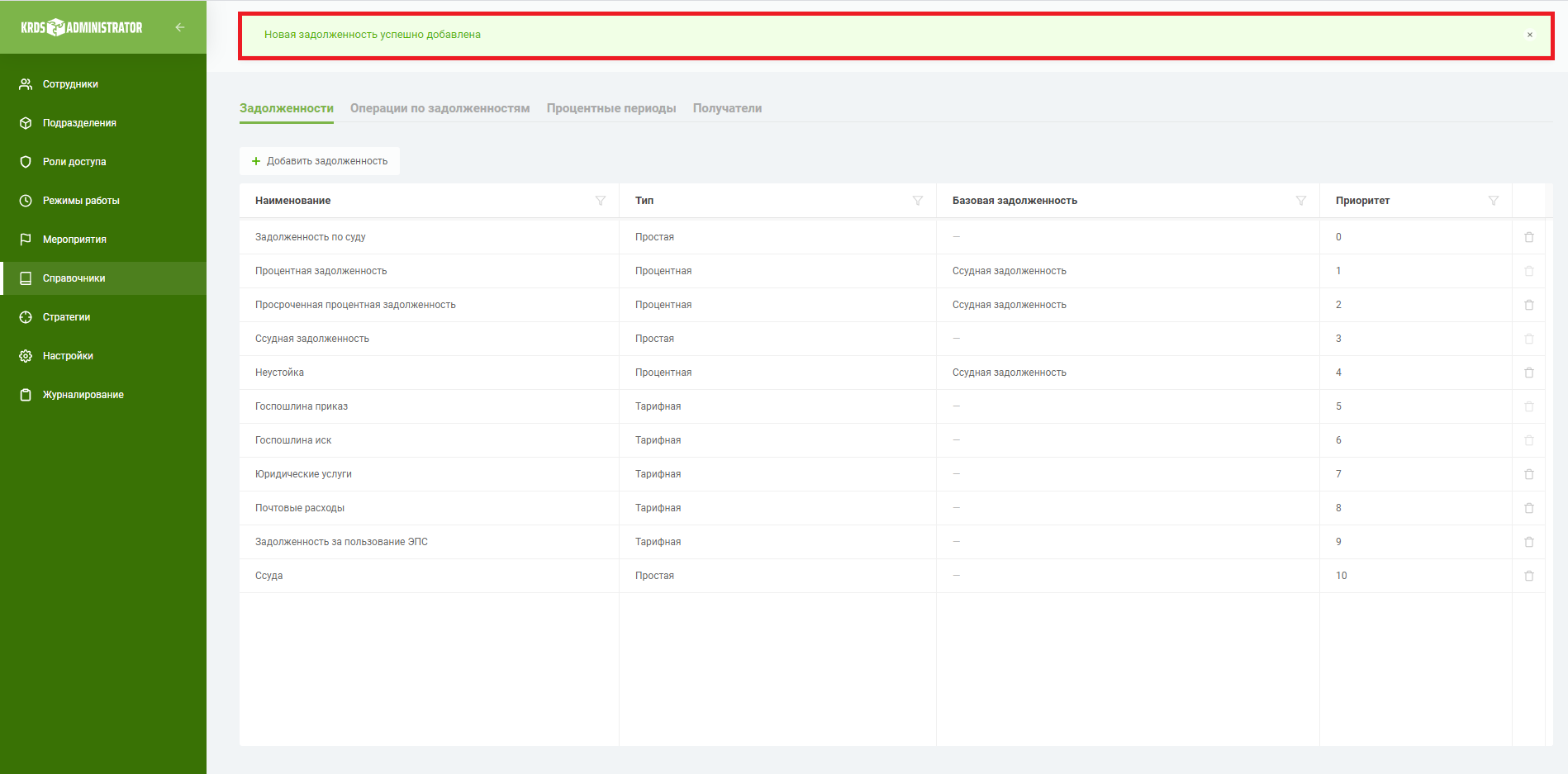
Task: Select the Юридические услуги cell
Action: (x=429, y=474)
